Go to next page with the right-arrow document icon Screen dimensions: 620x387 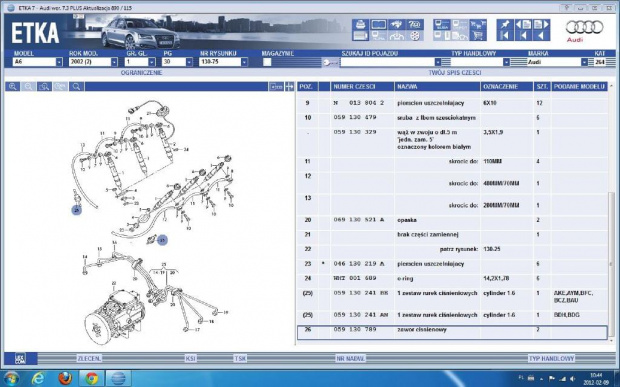click(x=542, y=25)
